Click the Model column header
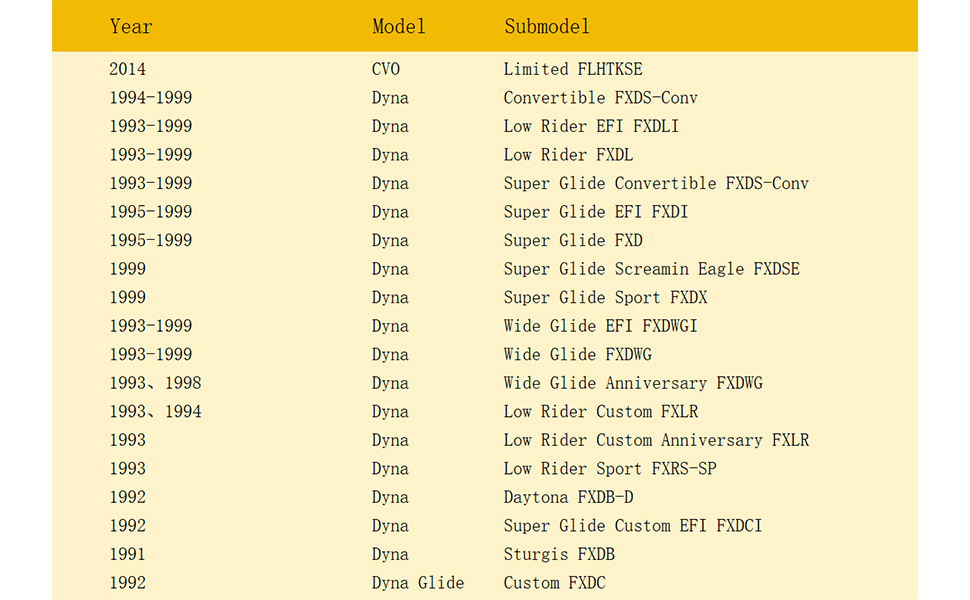This screenshot has width=970, height=600. pyautogui.click(x=398, y=27)
